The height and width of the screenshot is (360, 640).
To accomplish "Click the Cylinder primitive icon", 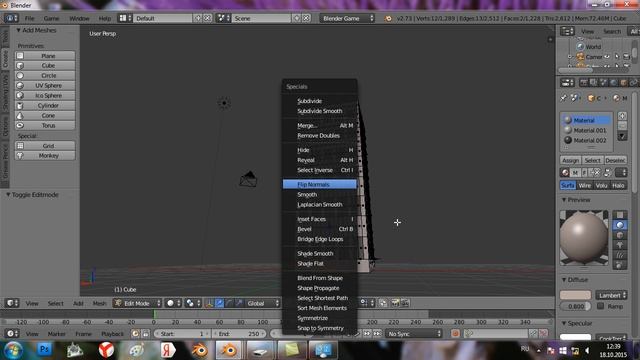I will (x=20, y=105).
